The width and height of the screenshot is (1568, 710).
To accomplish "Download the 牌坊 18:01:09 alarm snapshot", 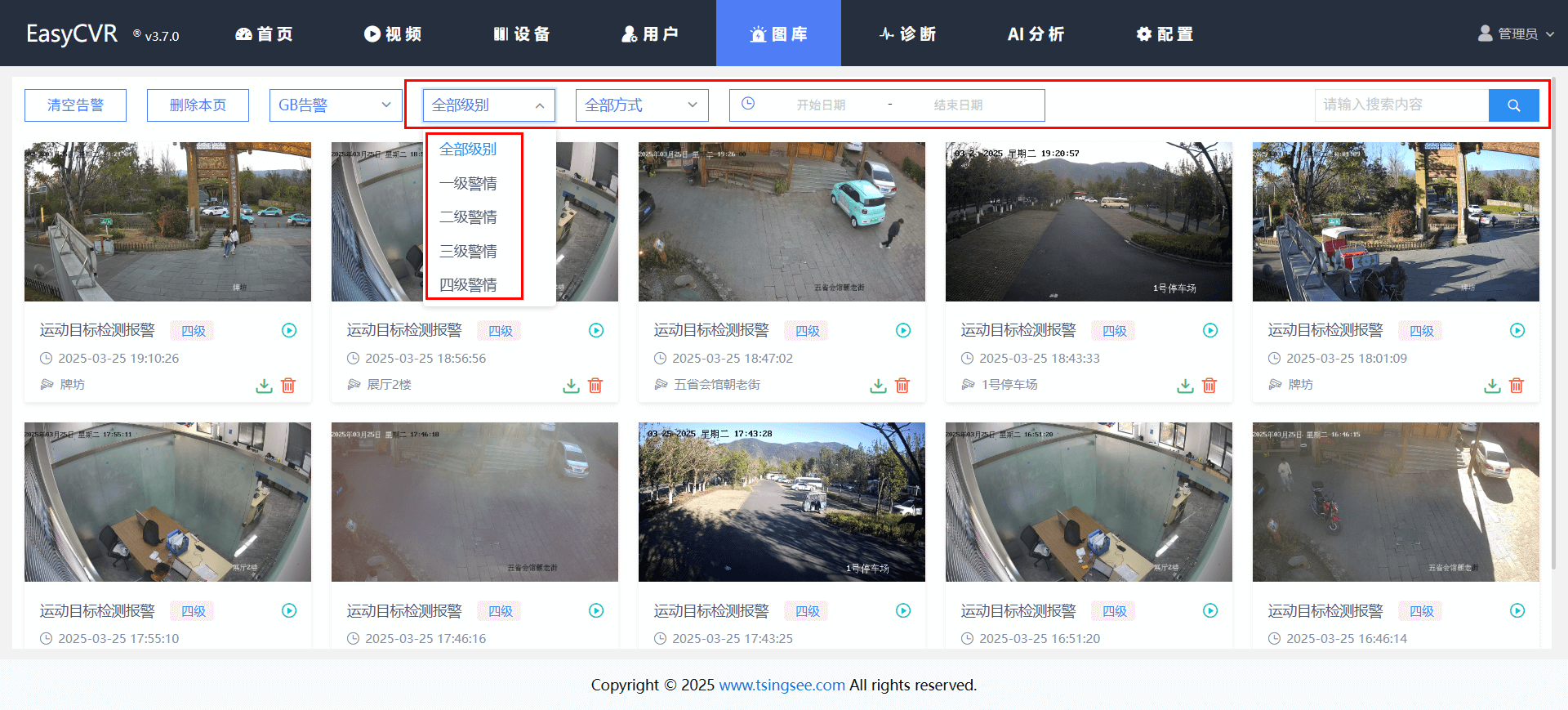I will [1492, 386].
